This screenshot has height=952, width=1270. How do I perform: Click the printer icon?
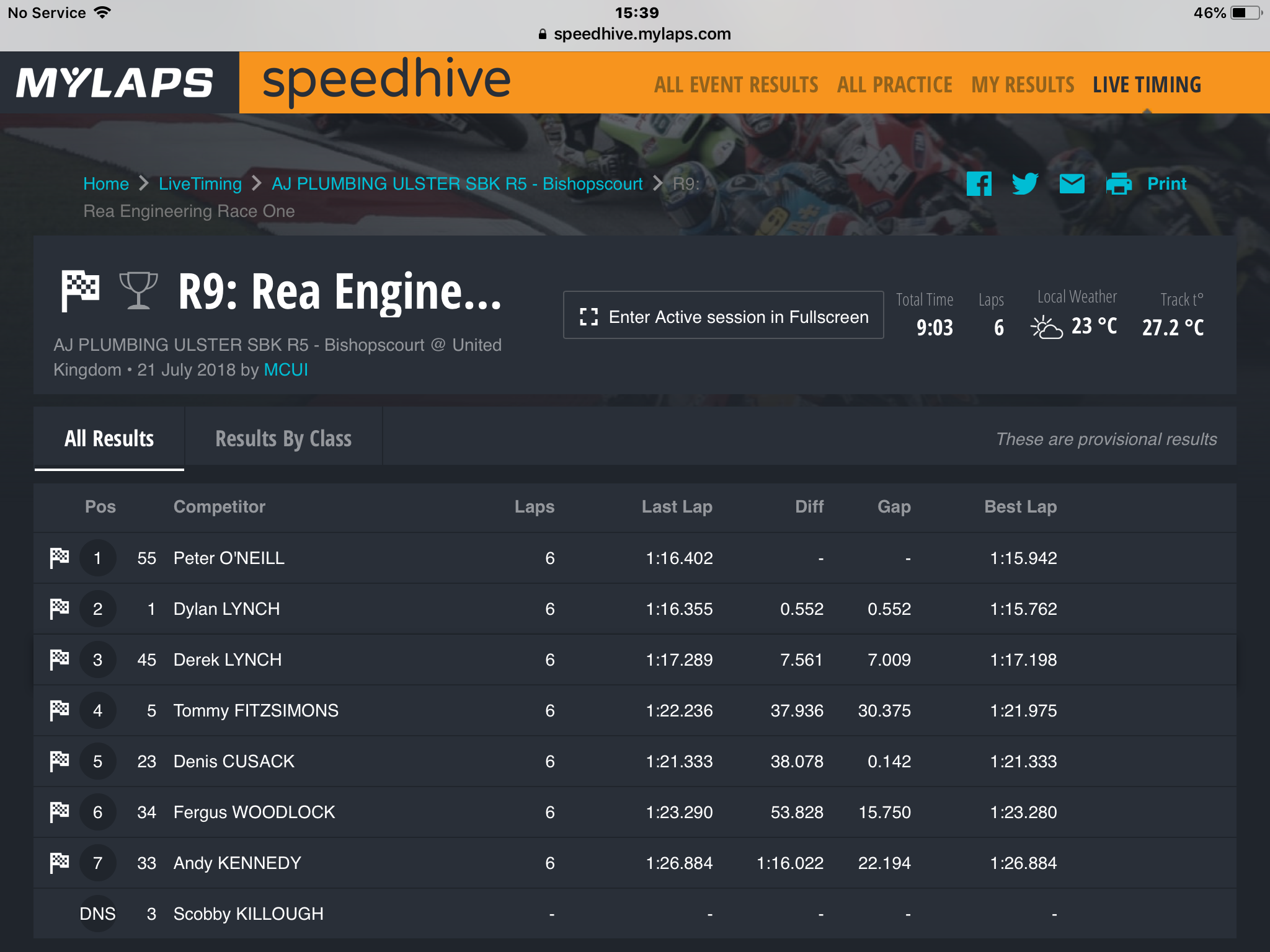[1119, 184]
